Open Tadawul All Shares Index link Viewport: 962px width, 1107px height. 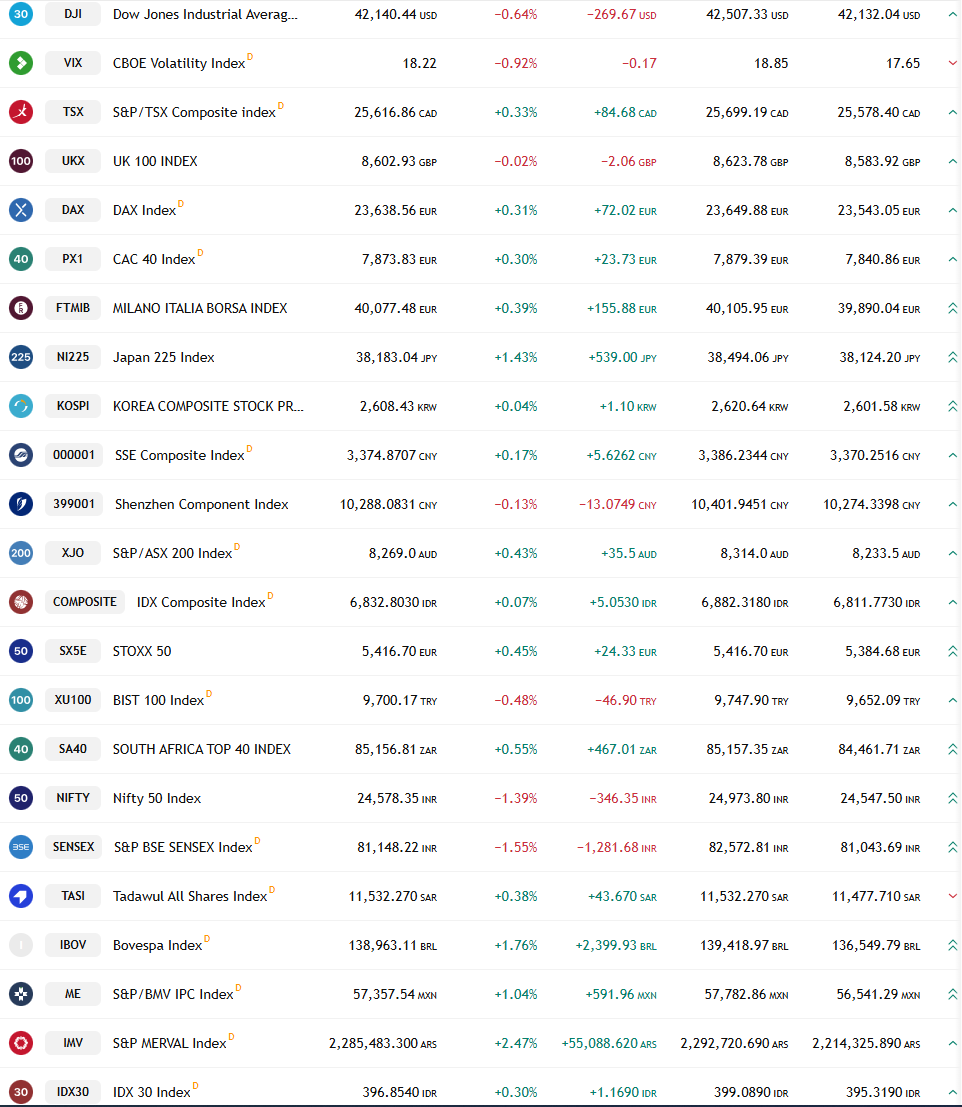coord(191,897)
